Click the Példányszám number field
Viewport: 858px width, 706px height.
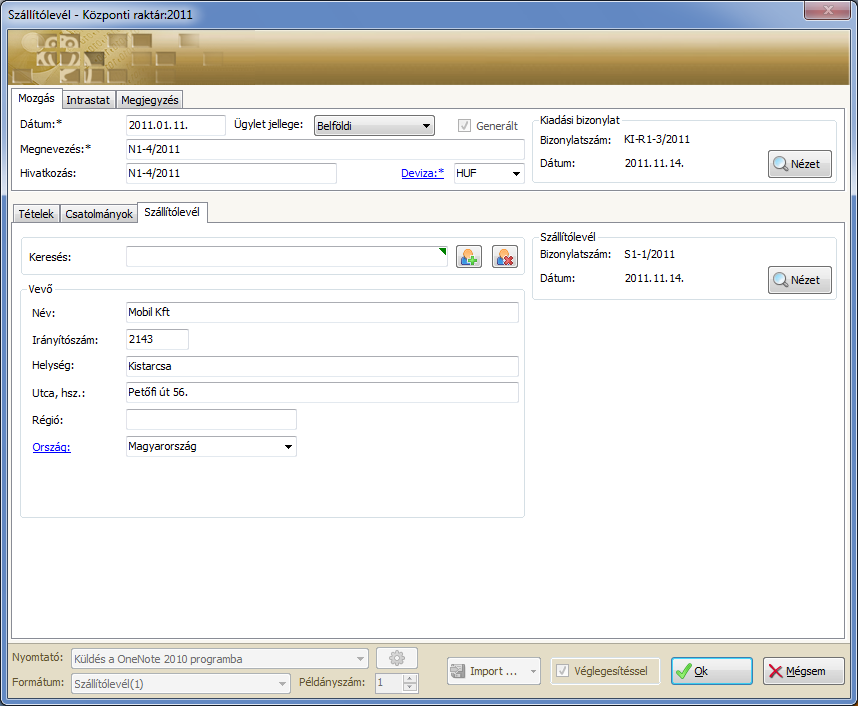(x=389, y=683)
